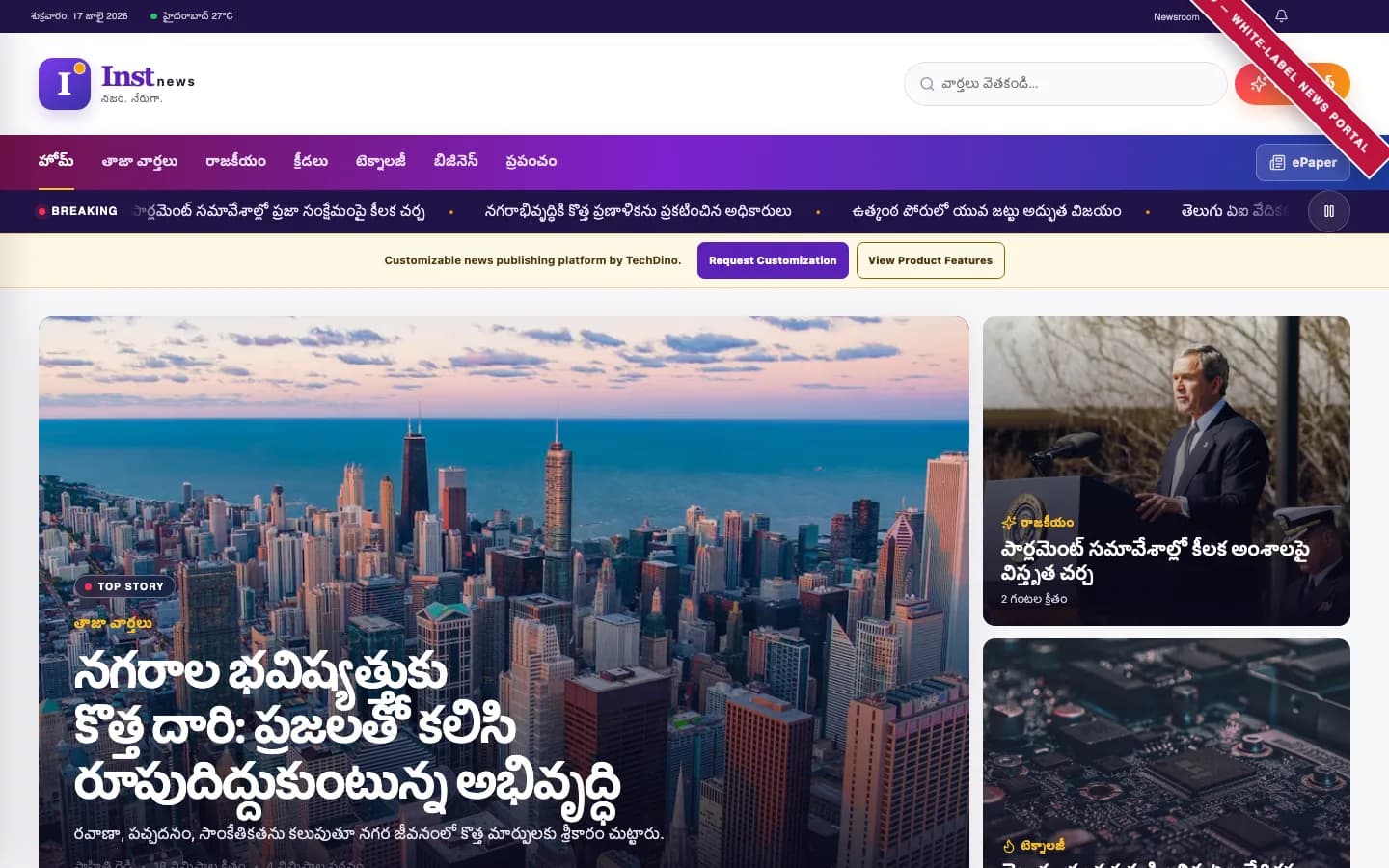
Task: Click the BREAKING label in ticker
Action: [77, 211]
